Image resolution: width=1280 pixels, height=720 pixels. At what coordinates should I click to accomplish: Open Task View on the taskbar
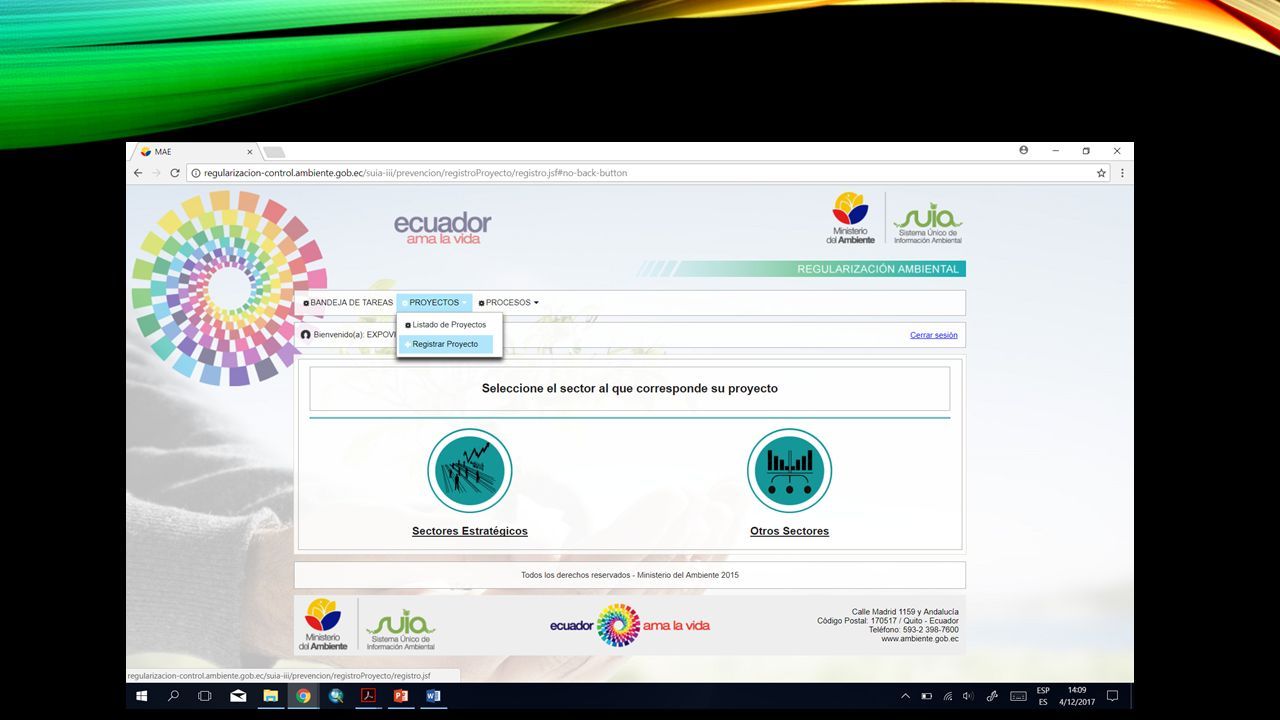(x=205, y=696)
